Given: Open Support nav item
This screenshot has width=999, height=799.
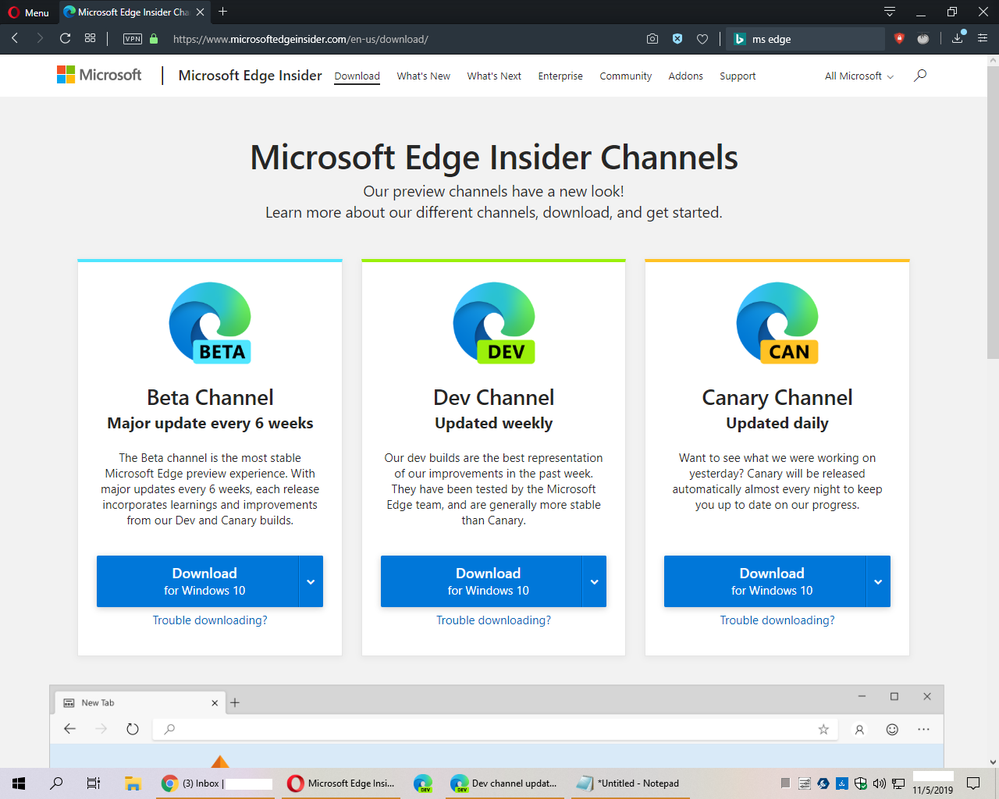Looking at the screenshot, I should coord(738,76).
